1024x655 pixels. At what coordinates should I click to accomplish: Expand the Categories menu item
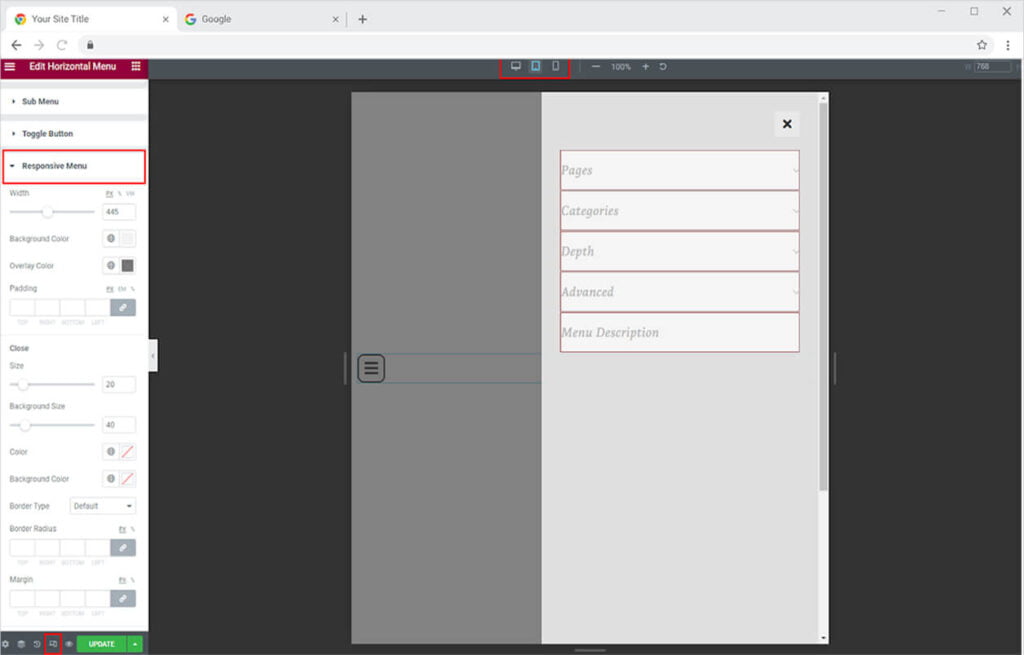679,211
